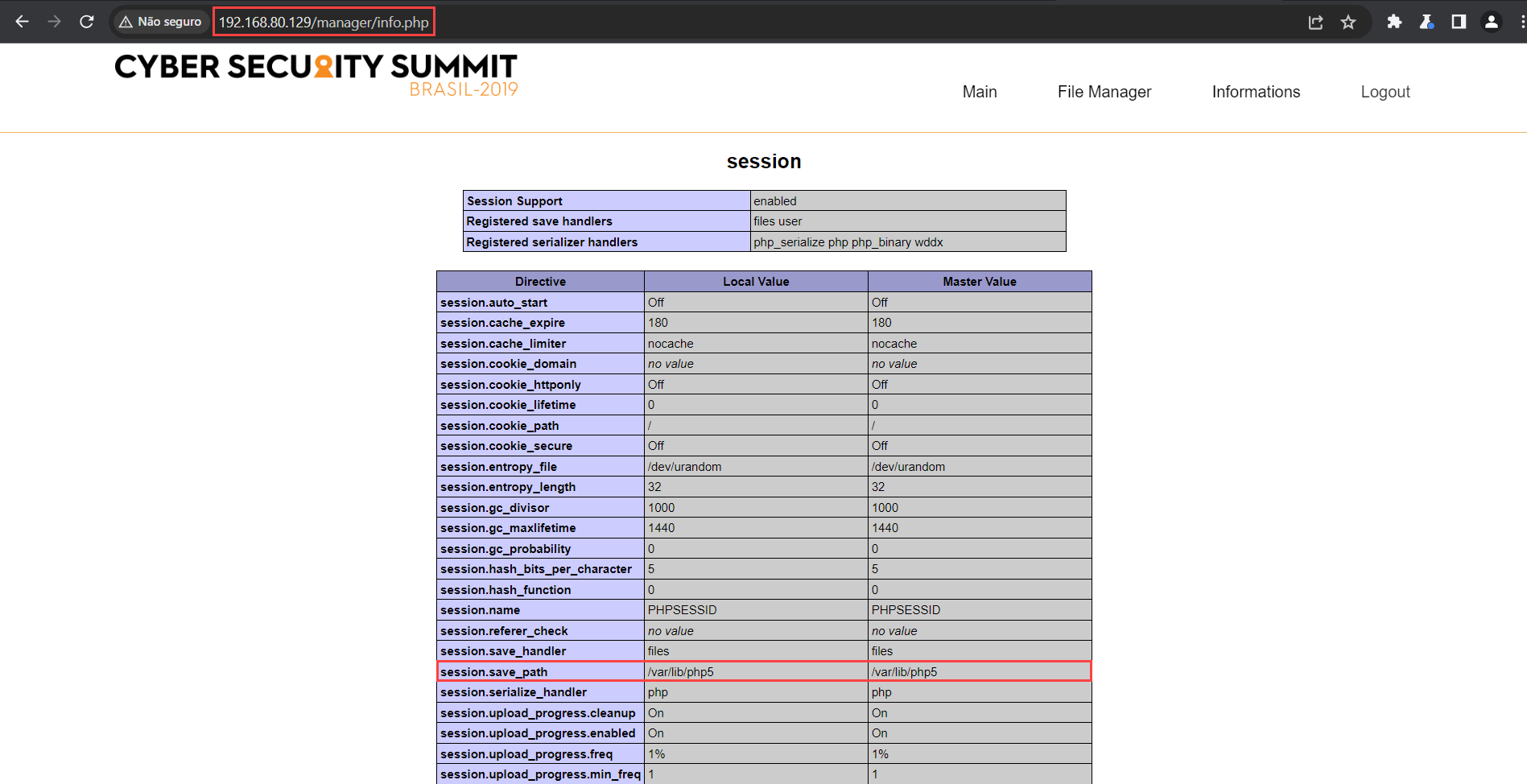Click the Cyber Security Summit logo
Viewport: 1527px width, 784px height.
point(316,76)
